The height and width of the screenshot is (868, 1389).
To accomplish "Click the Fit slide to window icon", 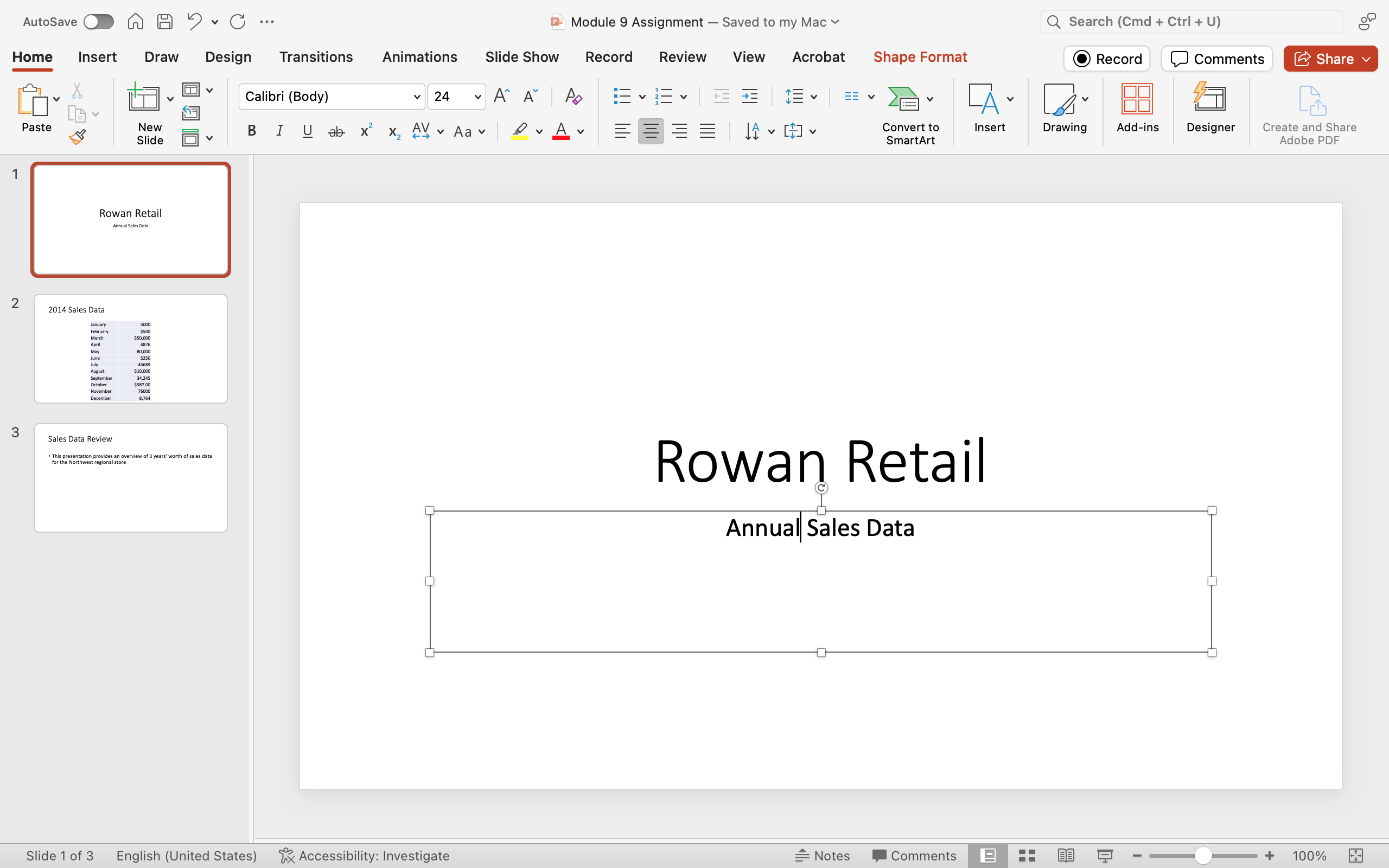I will 1356,856.
